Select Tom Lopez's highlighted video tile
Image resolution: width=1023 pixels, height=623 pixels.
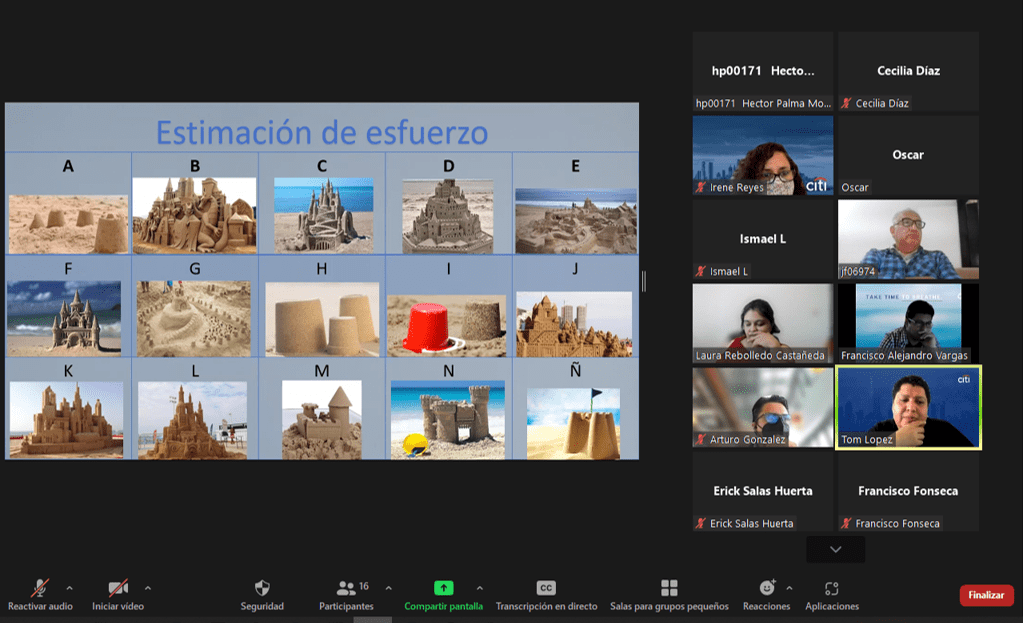908,407
